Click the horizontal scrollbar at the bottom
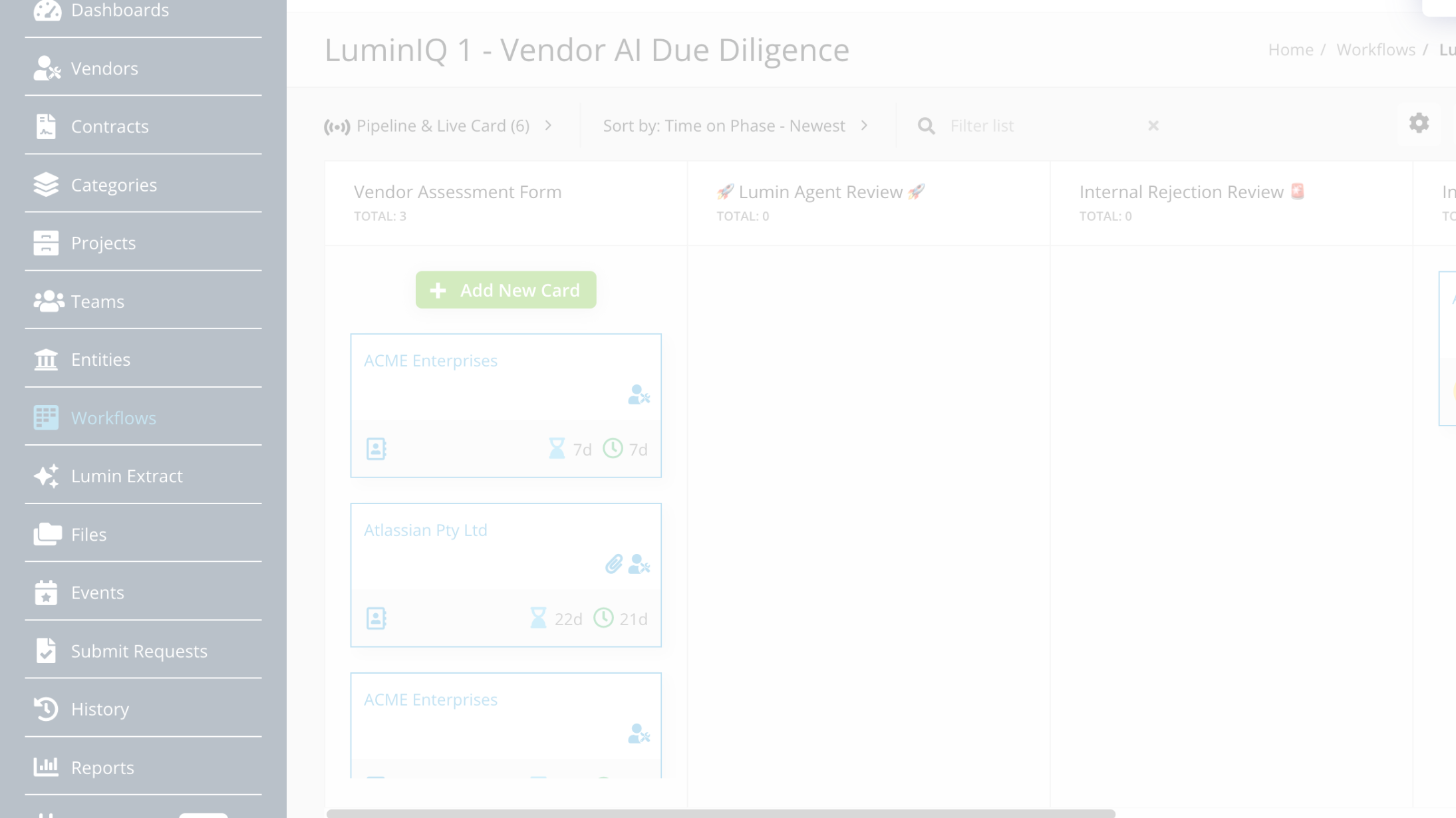 720,813
